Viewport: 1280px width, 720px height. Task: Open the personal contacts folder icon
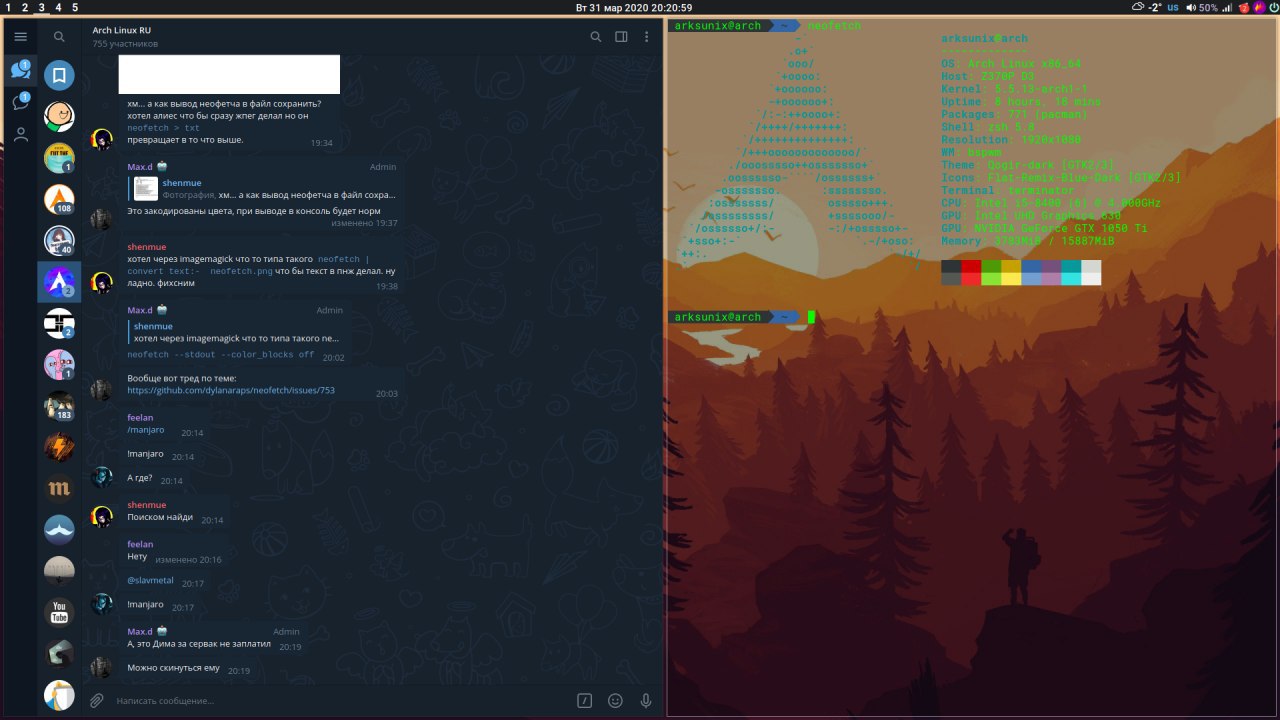pos(20,135)
